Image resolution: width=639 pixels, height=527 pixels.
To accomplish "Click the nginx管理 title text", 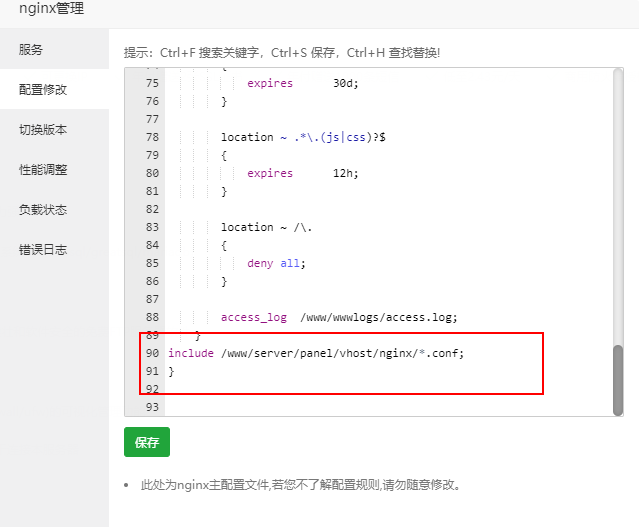I will tap(52, 8).
